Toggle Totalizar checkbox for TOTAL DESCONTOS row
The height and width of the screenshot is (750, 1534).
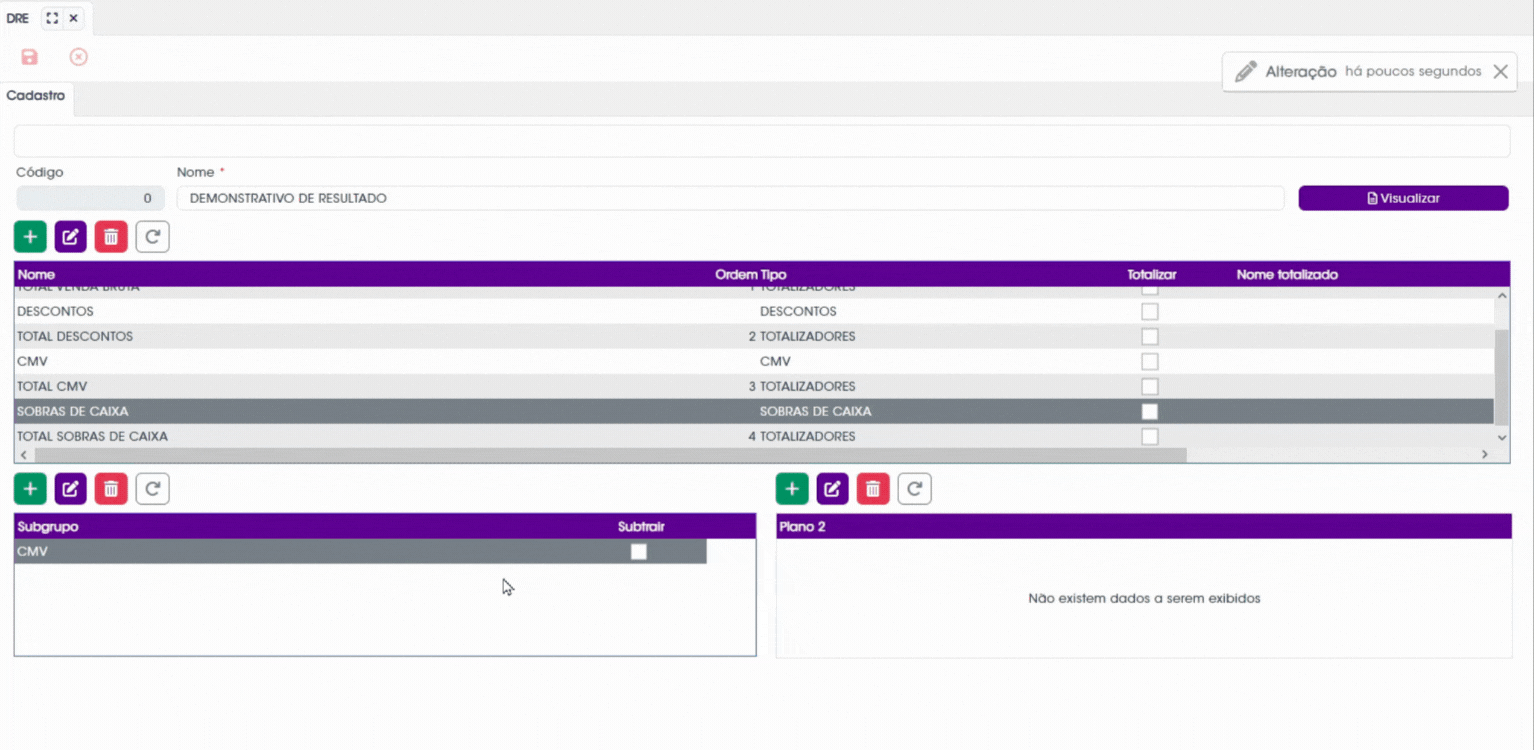(1150, 336)
